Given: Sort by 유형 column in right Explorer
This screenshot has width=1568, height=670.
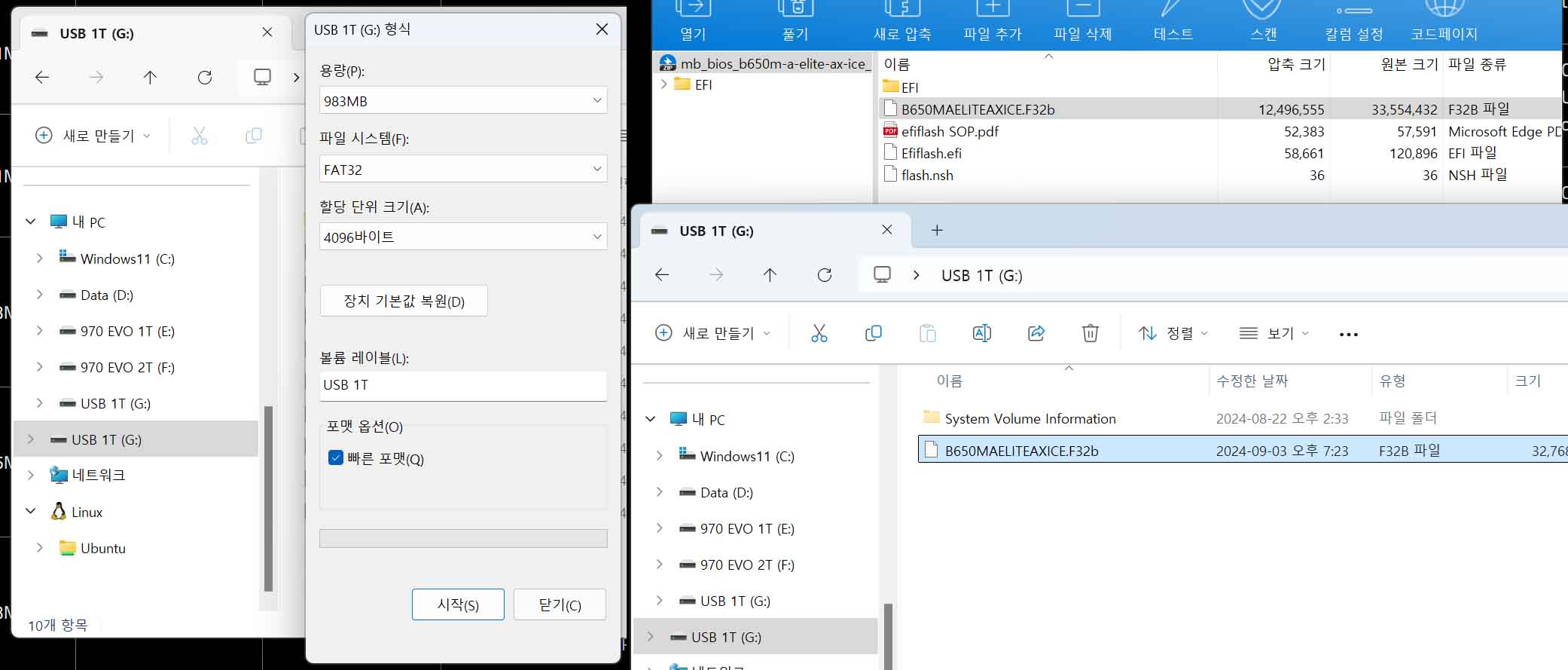Looking at the screenshot, I should pos(1393,381).
